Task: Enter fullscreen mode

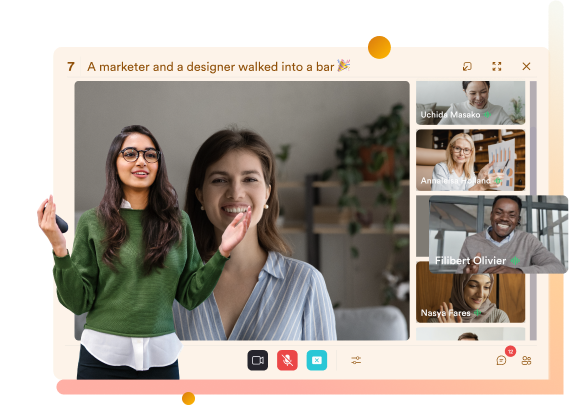Action: pyautogui.click(x=497, y=66)
